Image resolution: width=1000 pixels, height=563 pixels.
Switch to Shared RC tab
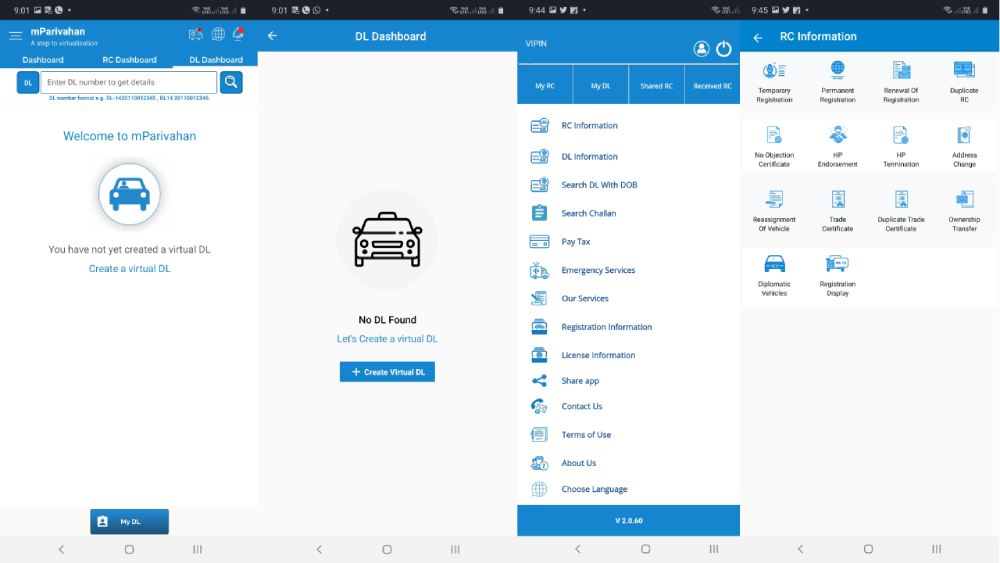pos(656,85)
